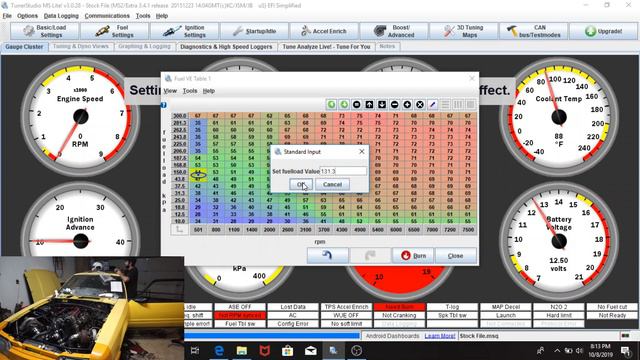This screenshot has width=640, height=360.
Task: Open Microsoft Edge from the taskbar
Action: pos(219,351)
